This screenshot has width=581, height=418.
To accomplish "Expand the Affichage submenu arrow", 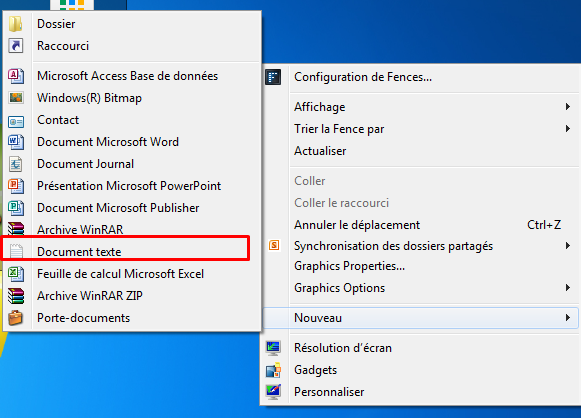I will coord(568,107).
